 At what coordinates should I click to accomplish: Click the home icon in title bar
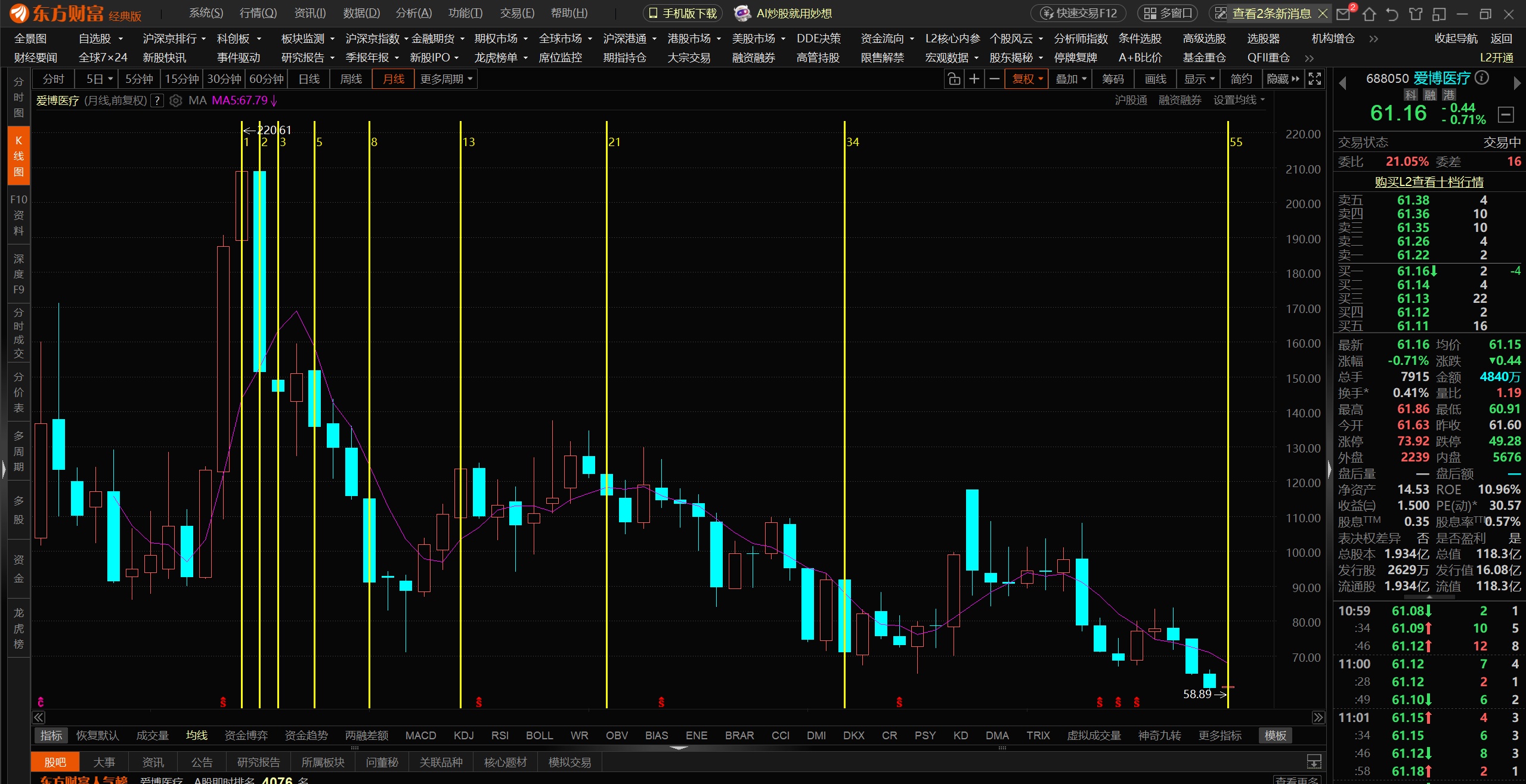click(x=1369, y=13)
